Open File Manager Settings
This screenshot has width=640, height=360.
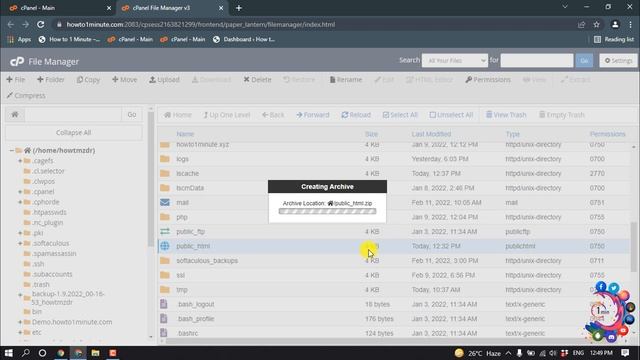click(618, 60)
